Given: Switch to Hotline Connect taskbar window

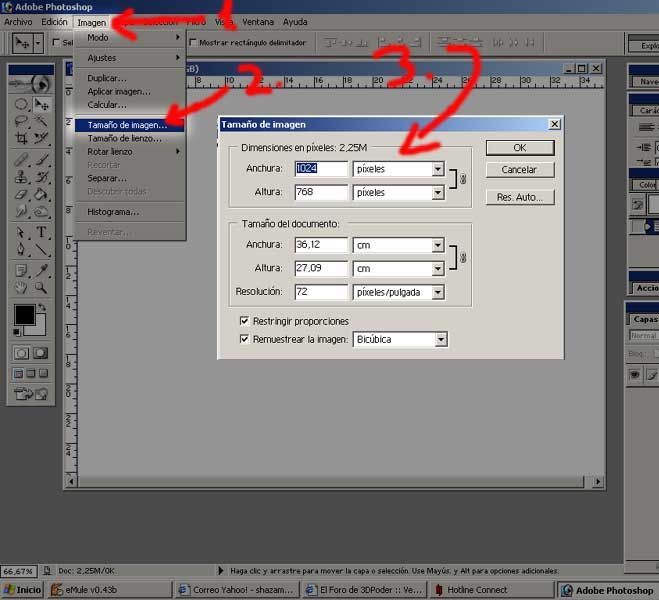Looking at the screenshot, I should [492, 590].
